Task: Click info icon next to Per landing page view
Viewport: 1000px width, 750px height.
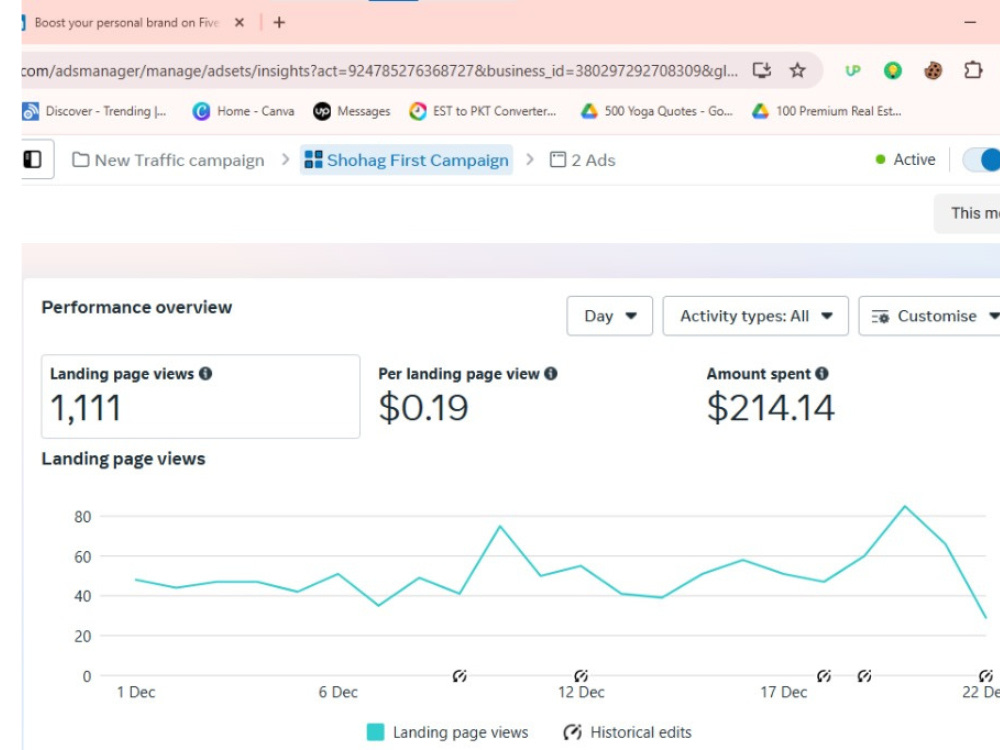Action: tap(550, 374)
